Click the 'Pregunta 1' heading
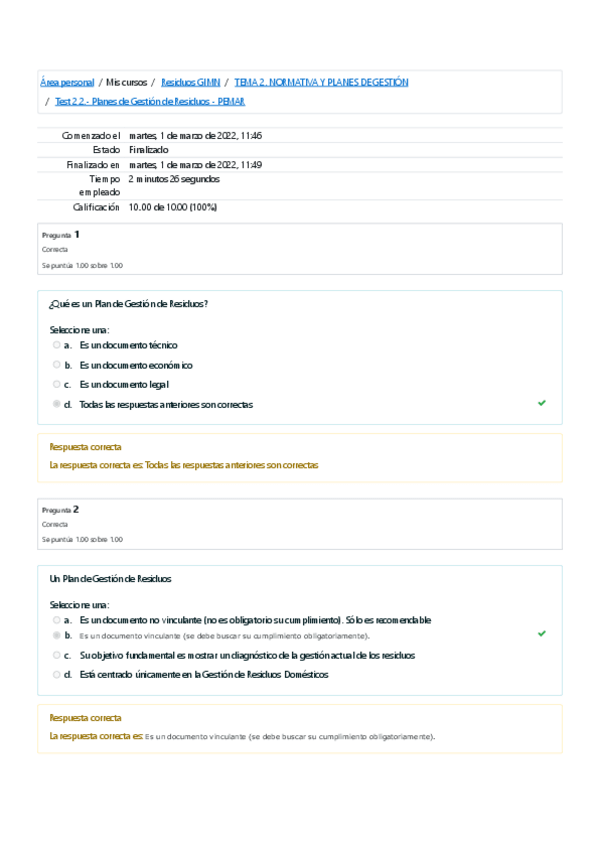The height and width of the screenshot is (848, 599). (61, 235)
